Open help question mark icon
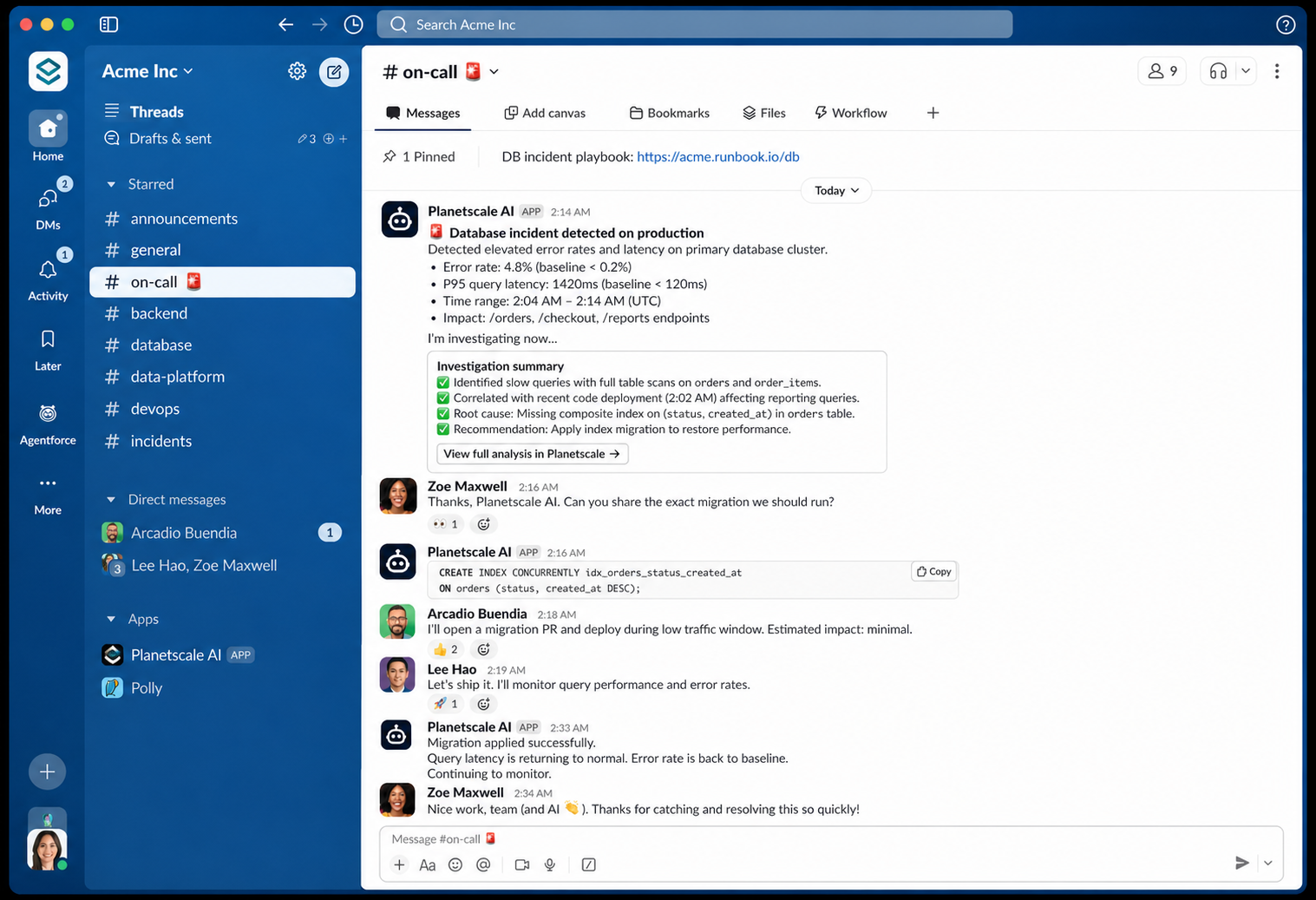The width and height of the screenshot is (1316, 900). 1286,25
